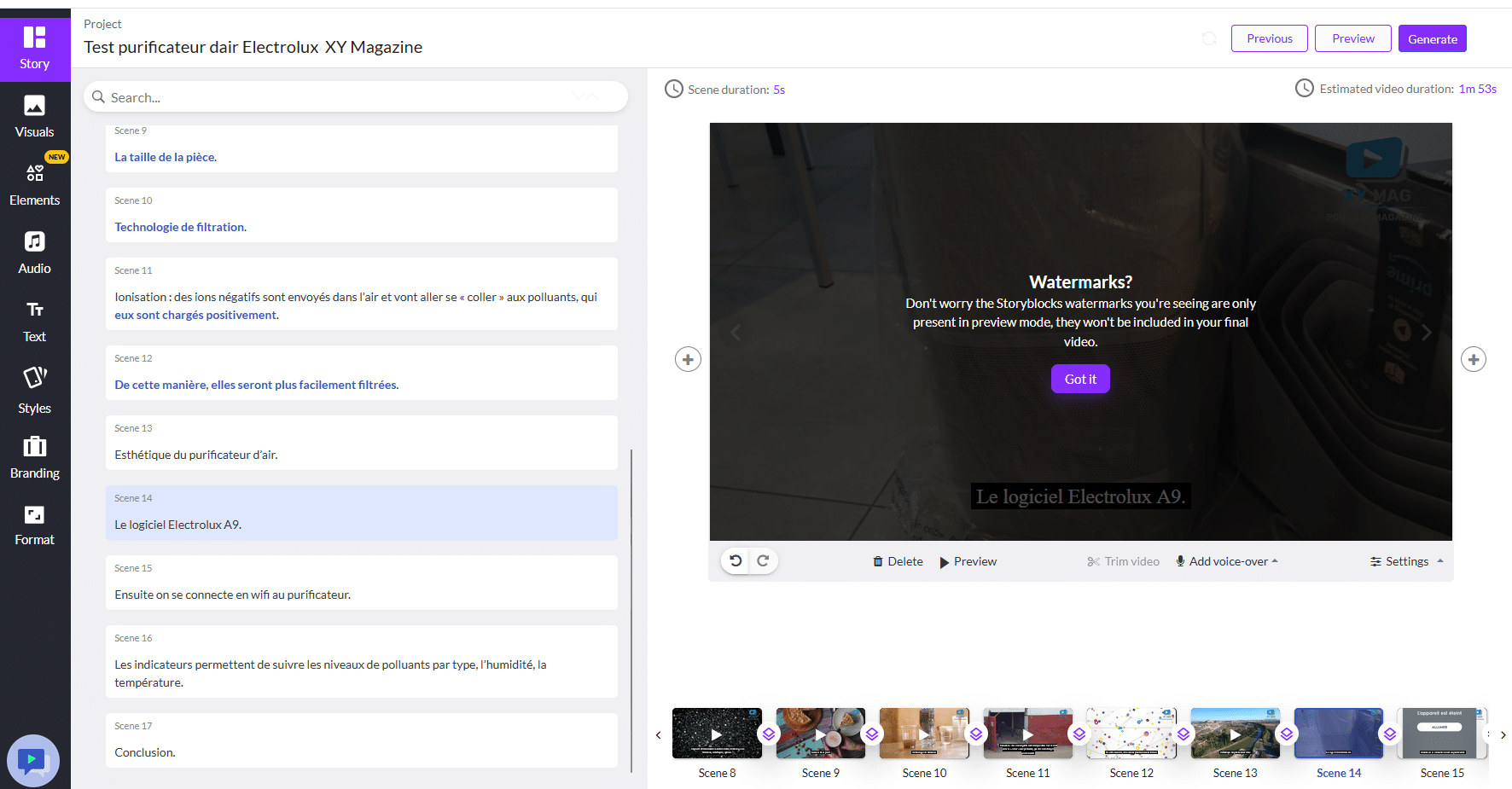Image resolution: width=1512 pixels, height=789 pixels.
Task: Click the transition icon after Scene 14 thumbnail
Action: pos(1390,734)
